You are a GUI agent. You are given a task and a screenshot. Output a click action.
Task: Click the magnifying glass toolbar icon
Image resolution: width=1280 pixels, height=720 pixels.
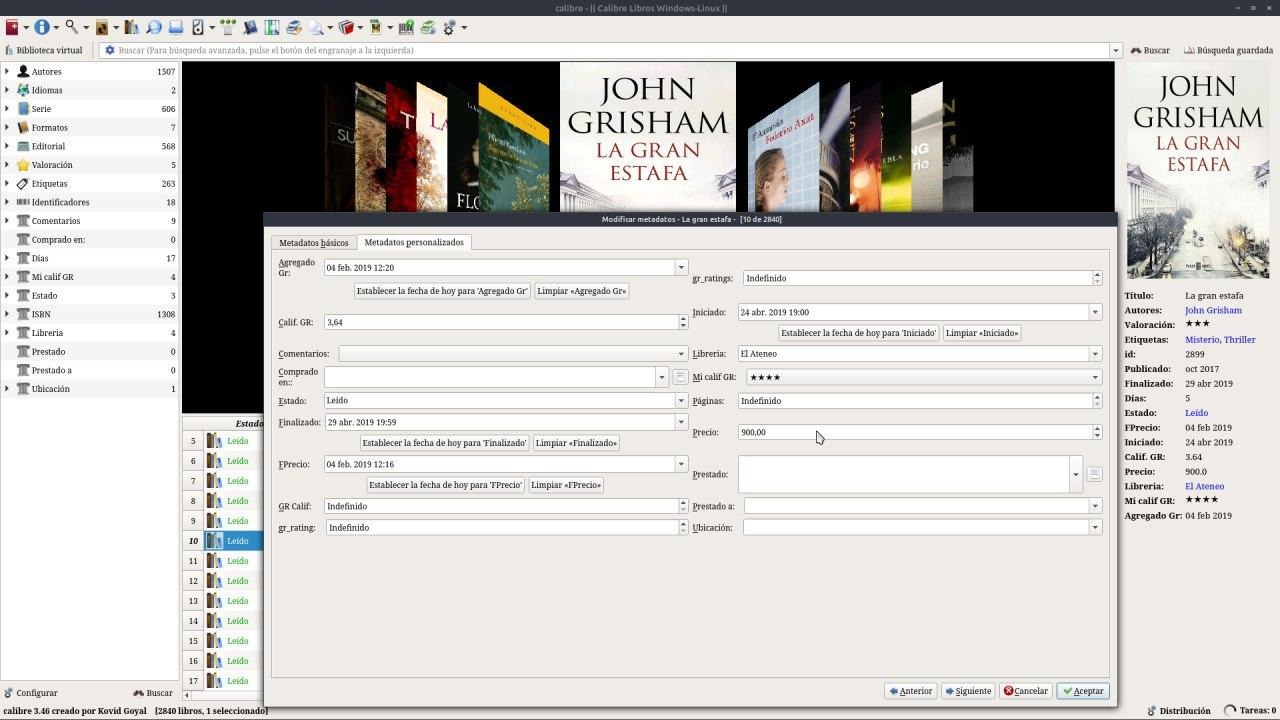point(72,27)
